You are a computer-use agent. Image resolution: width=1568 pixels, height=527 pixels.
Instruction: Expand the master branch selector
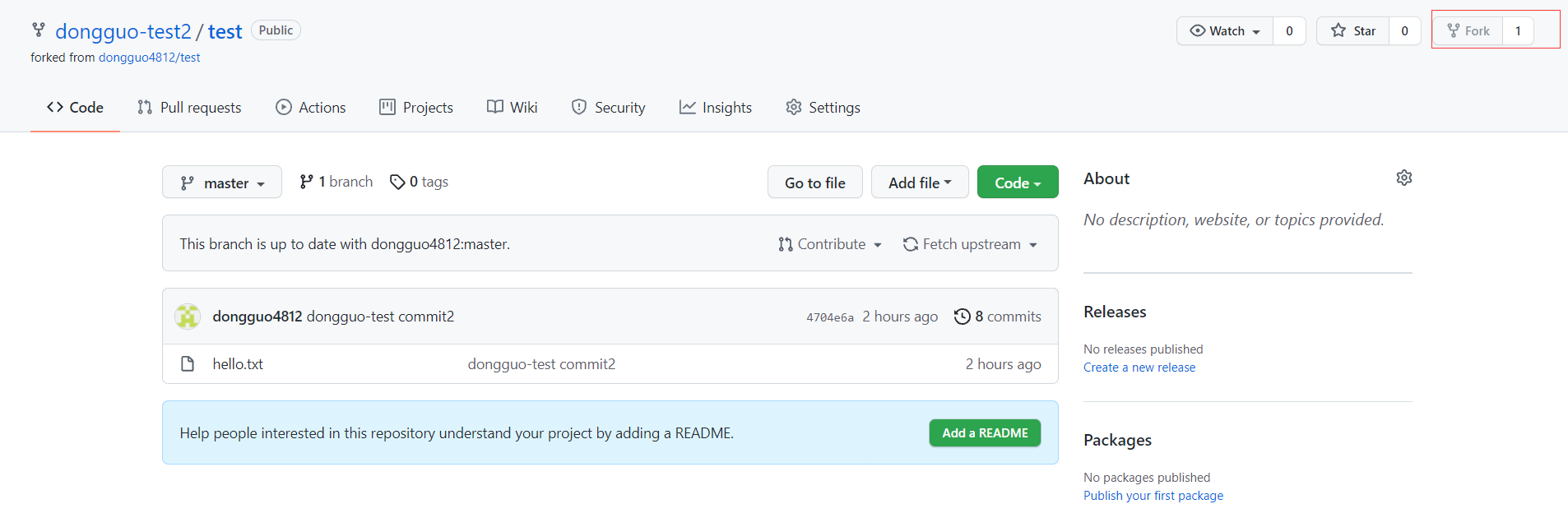[222, 183]
